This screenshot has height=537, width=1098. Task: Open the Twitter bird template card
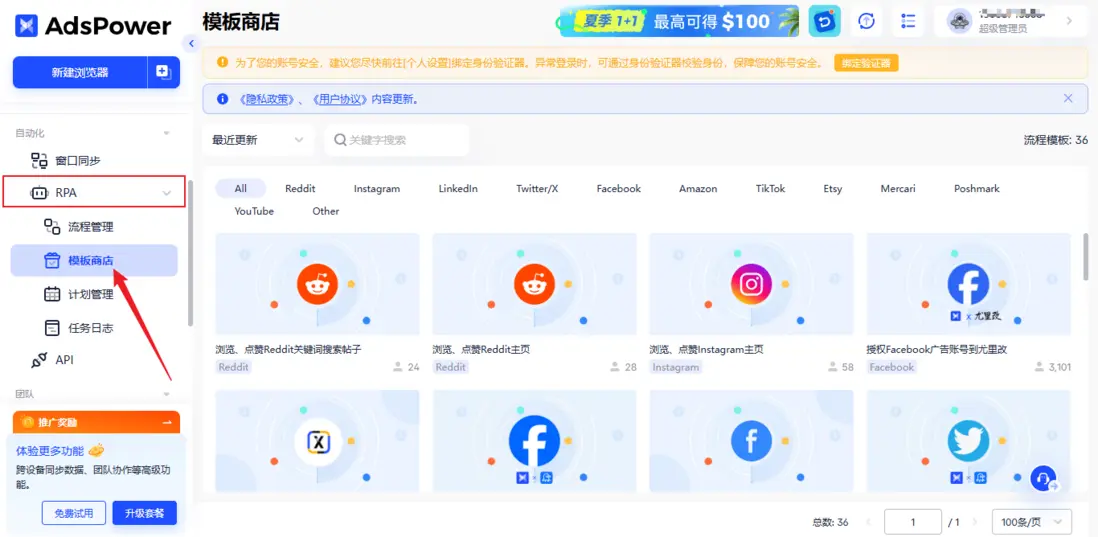coord(968,441)
